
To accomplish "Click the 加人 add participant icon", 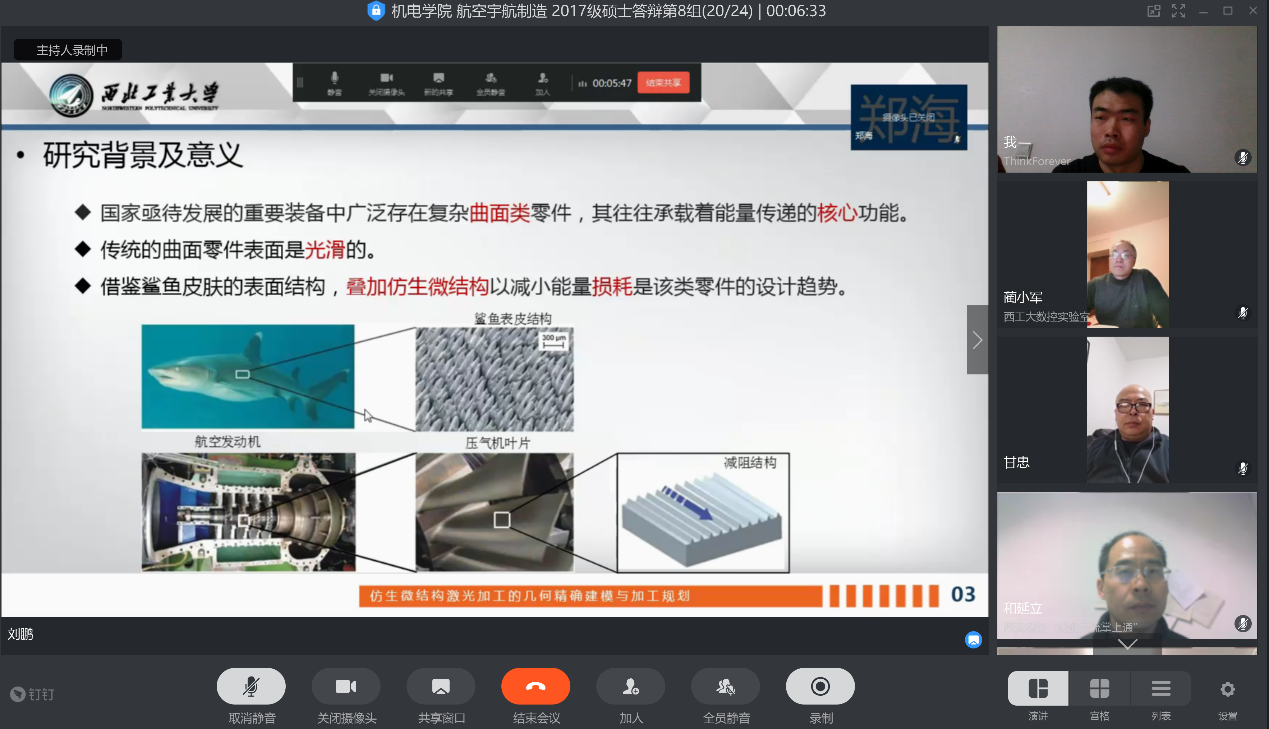I will (x=630, y=687).
